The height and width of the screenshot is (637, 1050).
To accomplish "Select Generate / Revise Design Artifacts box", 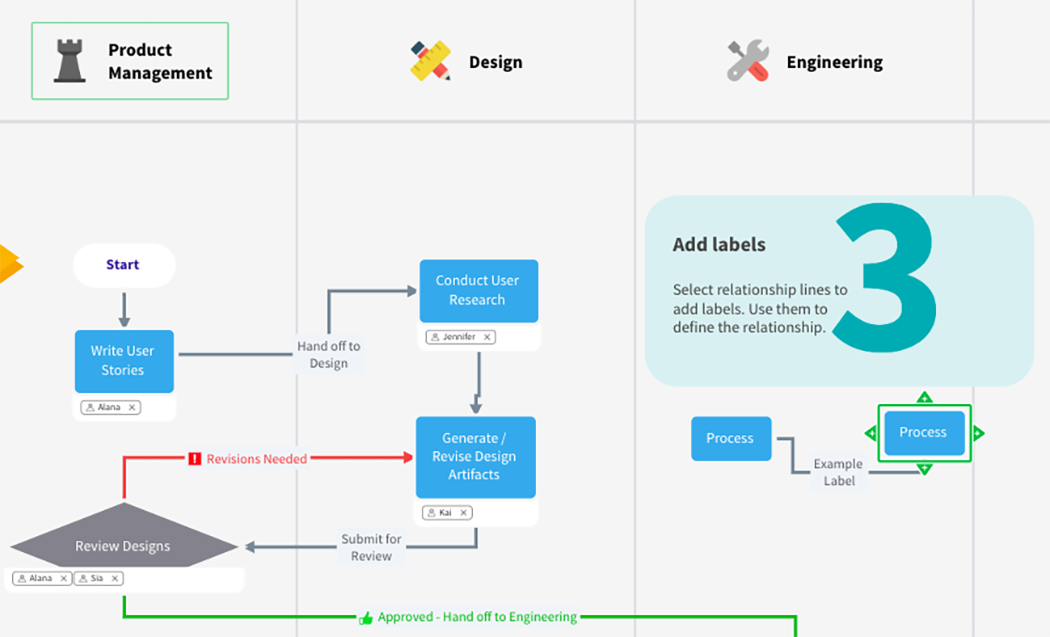I will click(475, 457).
